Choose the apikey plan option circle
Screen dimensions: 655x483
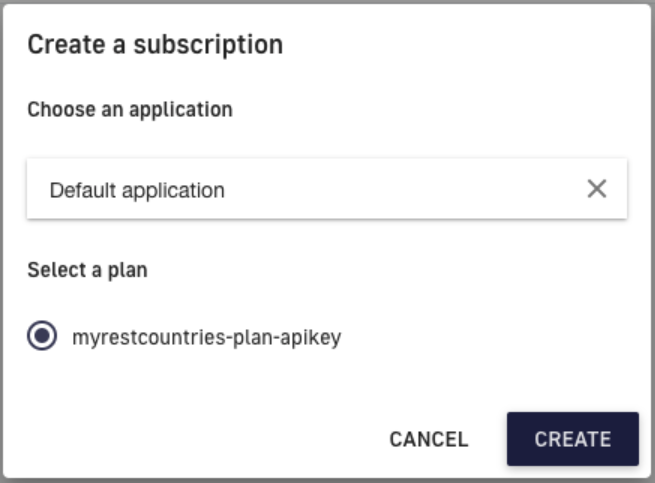[42, 337]
